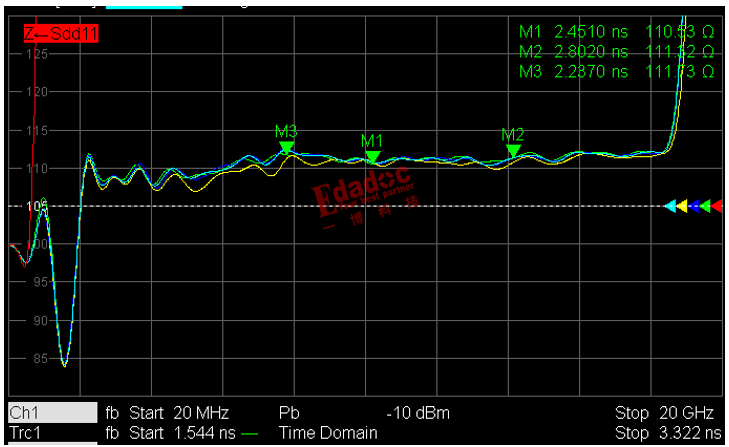Click the red Z←Sdd11 trace label

[x=61, y=33]
